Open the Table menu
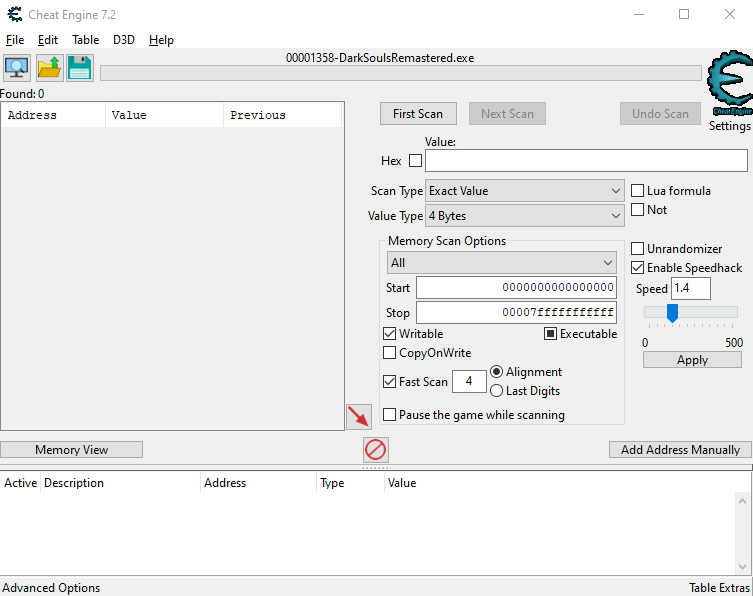 (85, 40)
